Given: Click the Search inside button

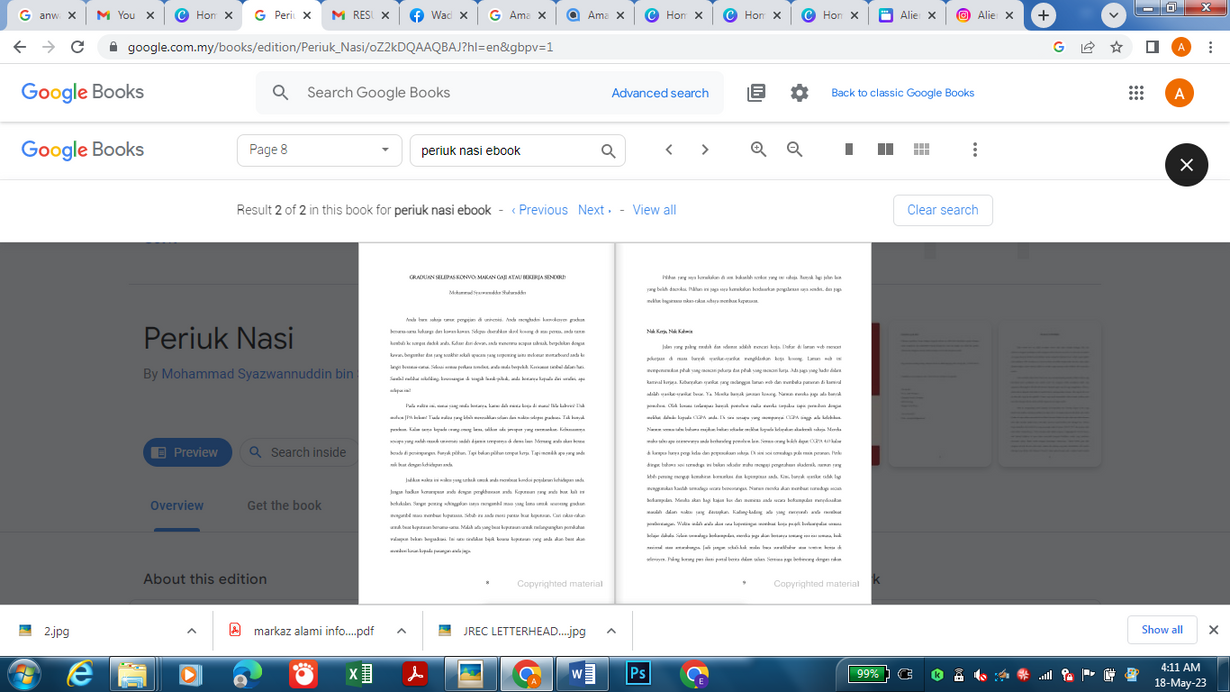Looking at the screenshot, I should 297,452.
